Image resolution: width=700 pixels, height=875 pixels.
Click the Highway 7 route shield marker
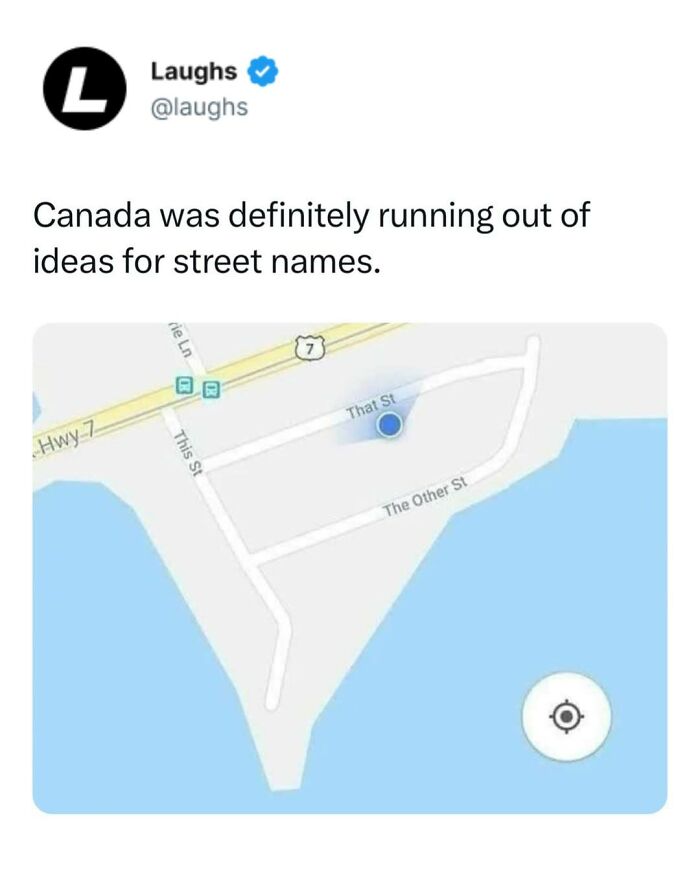pyautogui.click(x=309, y=345)
